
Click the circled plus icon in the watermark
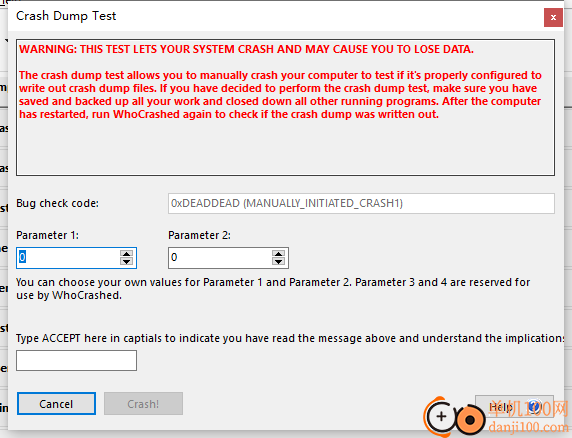(x=441, y=416)
